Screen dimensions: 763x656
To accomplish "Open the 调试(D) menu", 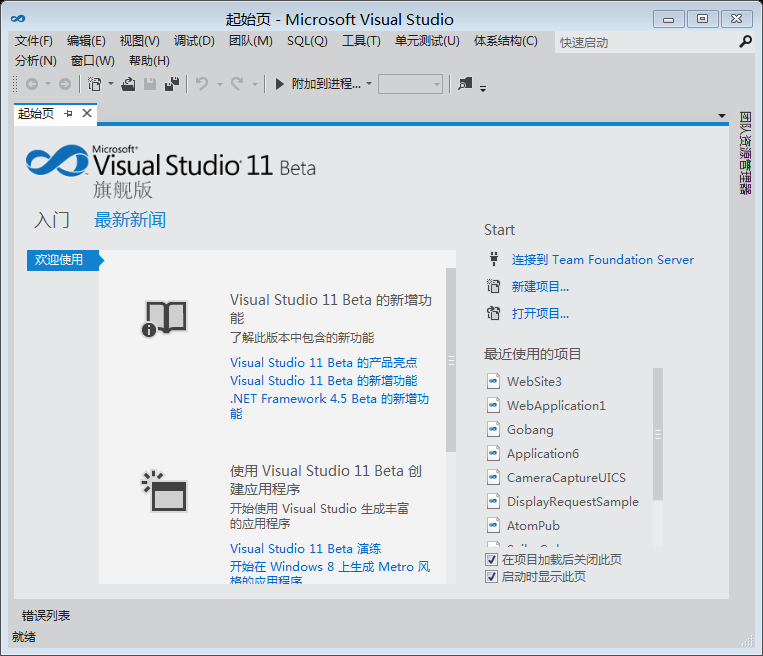I will click(x=194, y=41).
